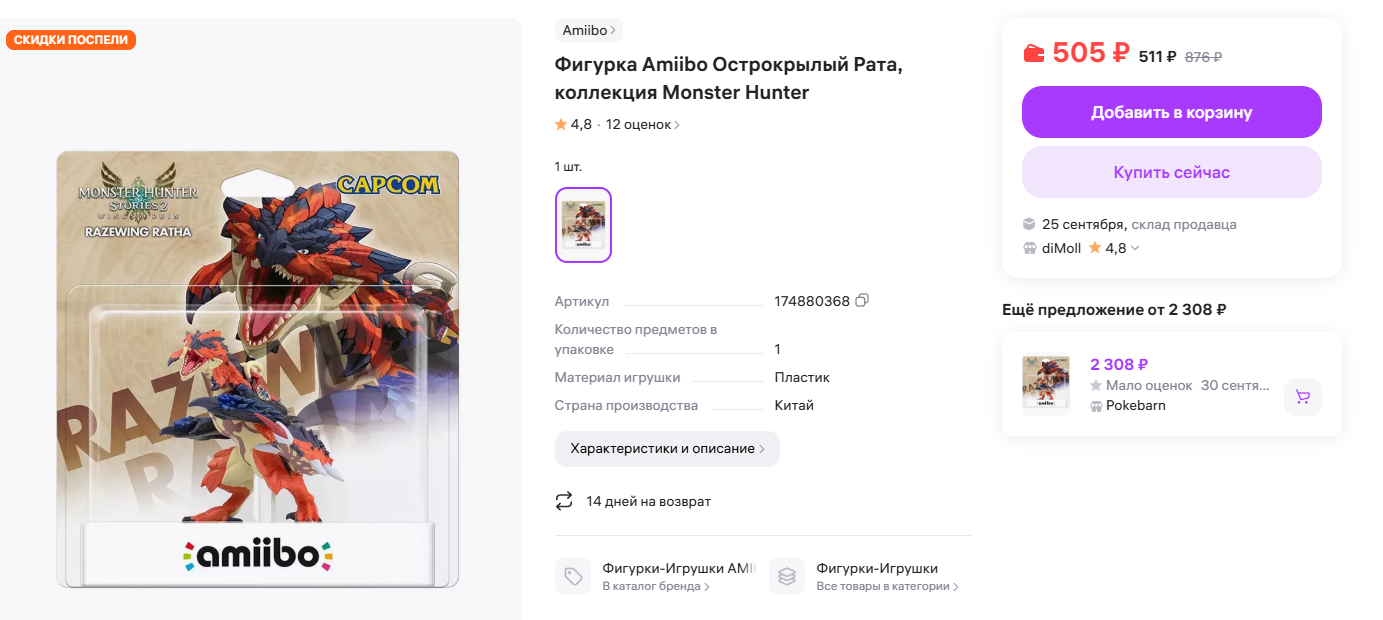Click the orange star next to the 4,8 product rating
This screenshot has height=620, width=1383.
pos(561,125)
